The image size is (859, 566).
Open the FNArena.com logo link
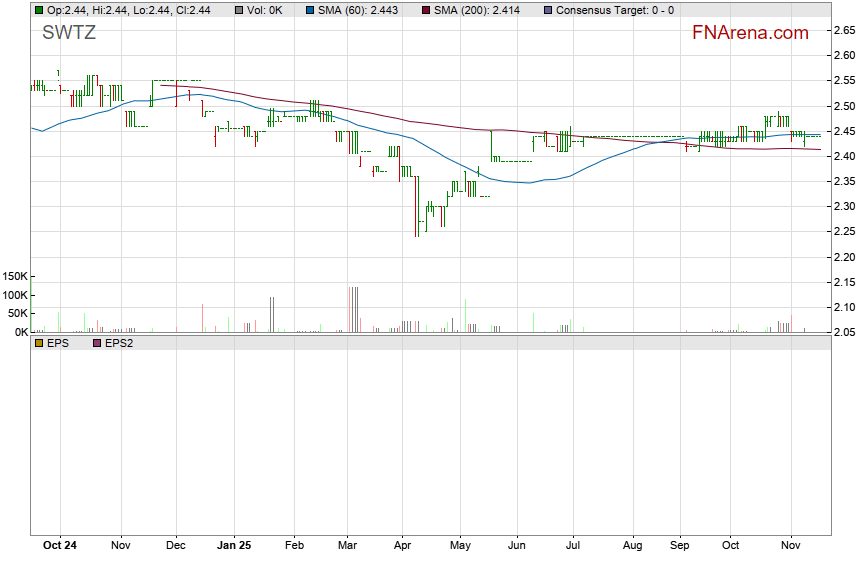tap(750, 33)
